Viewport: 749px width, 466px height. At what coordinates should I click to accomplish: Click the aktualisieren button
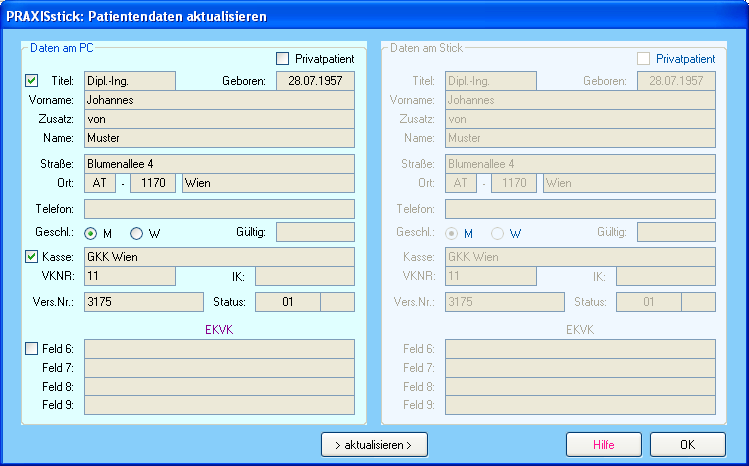(374, 445)
